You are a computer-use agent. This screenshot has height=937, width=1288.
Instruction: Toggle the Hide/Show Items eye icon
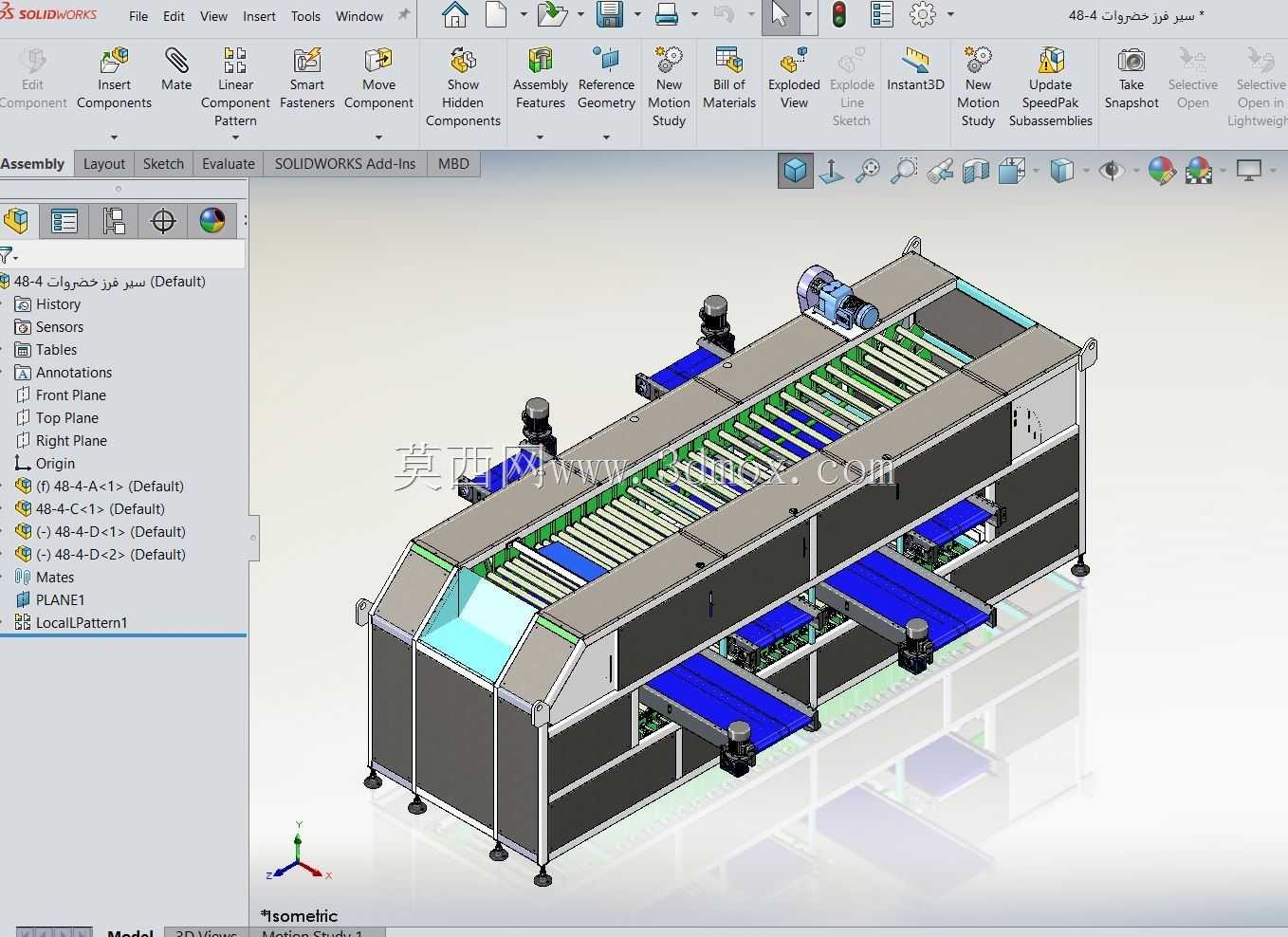coord(1111,171)
